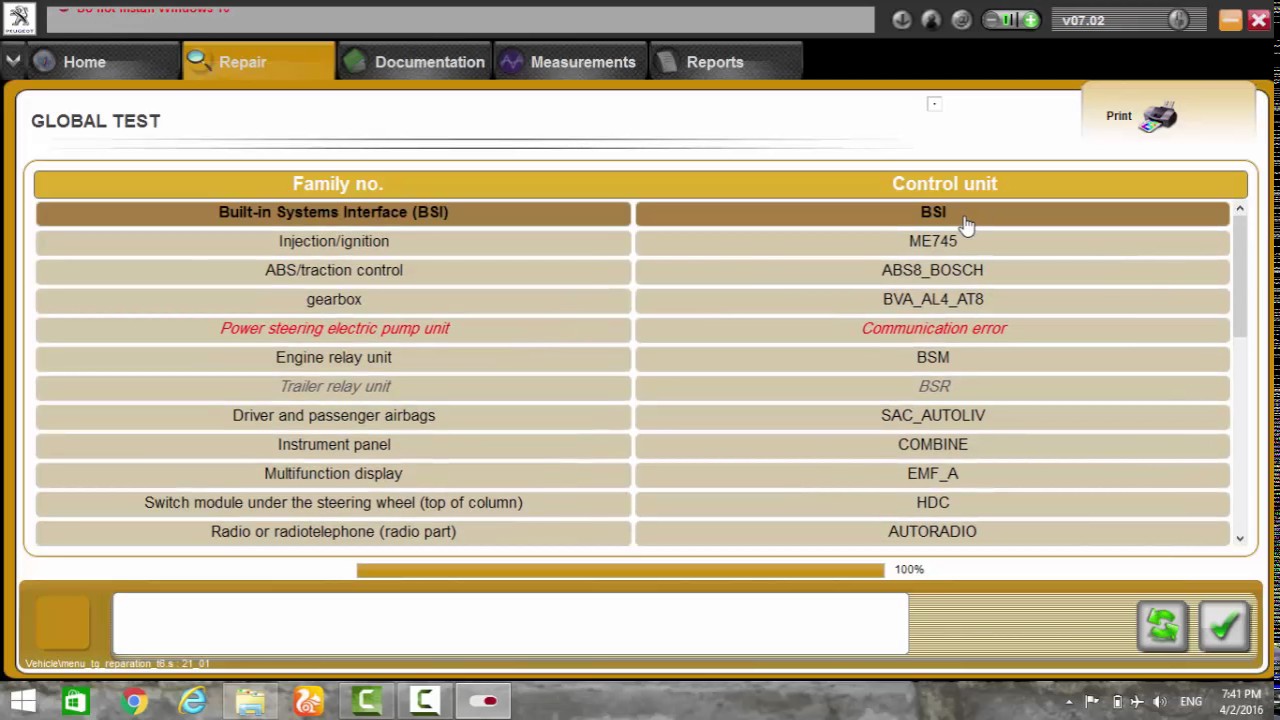The image size is (1280, 720).
Task: Click the greyed BSR control unit cell
Action: 932,386
